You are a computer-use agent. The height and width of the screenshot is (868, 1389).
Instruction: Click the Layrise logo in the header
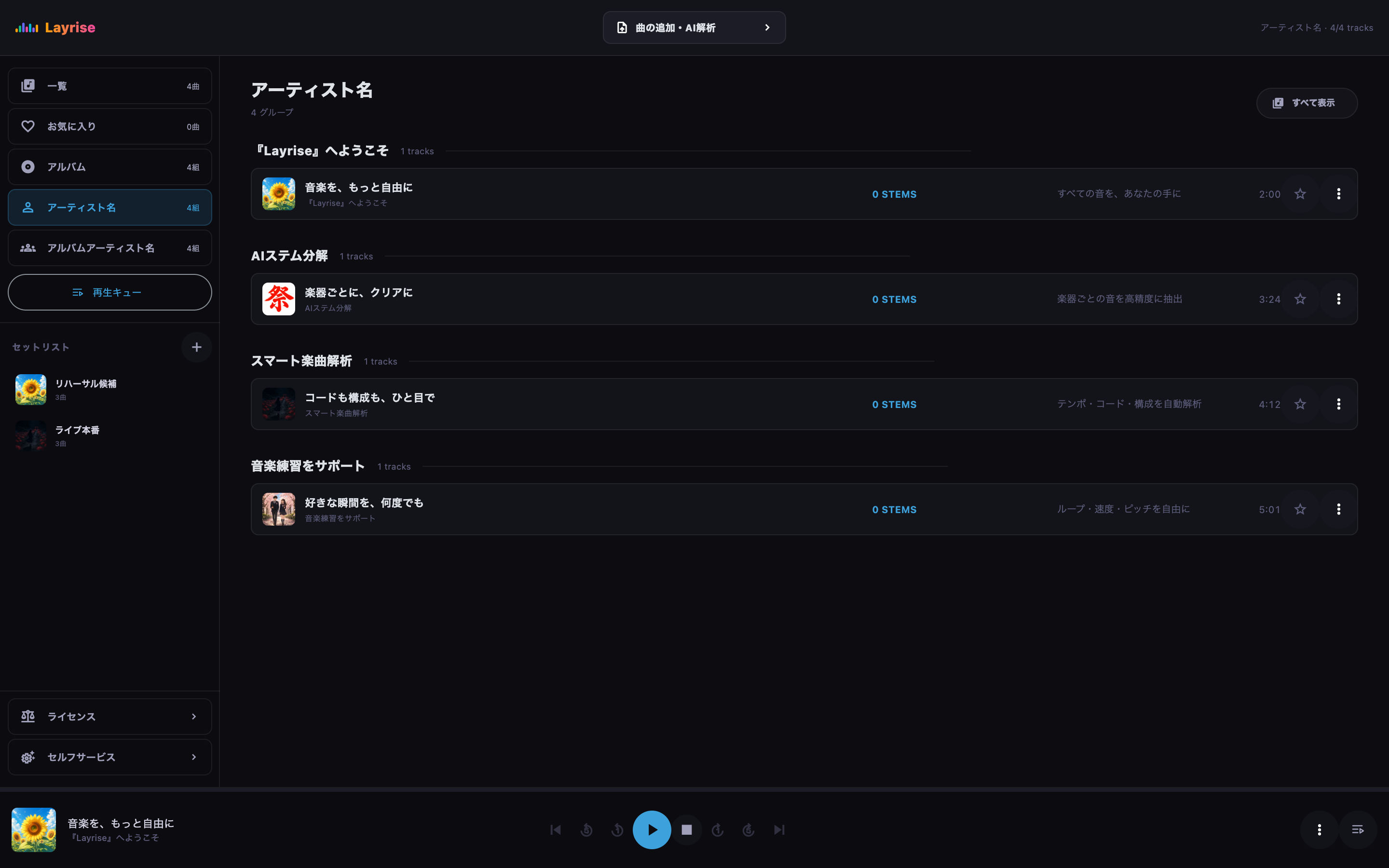click(55, 27)
